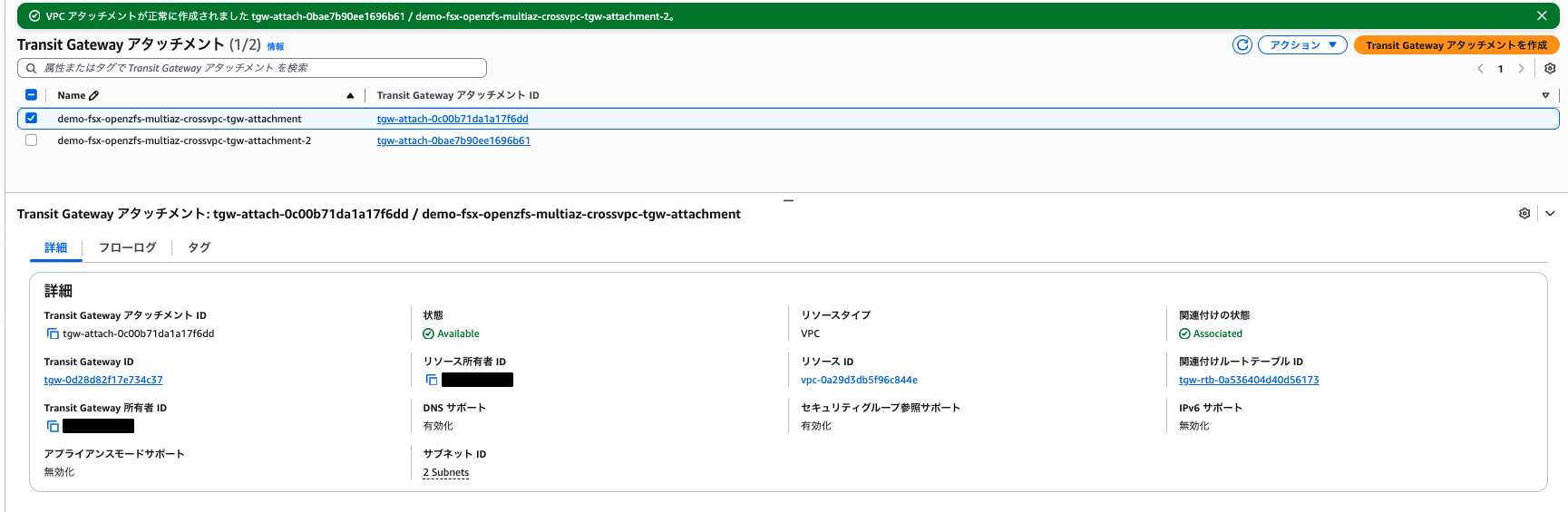The width and height of the screenshot is (1568, 512).
Task: Sort by the Name column arrow
Action: click(350, 95)
